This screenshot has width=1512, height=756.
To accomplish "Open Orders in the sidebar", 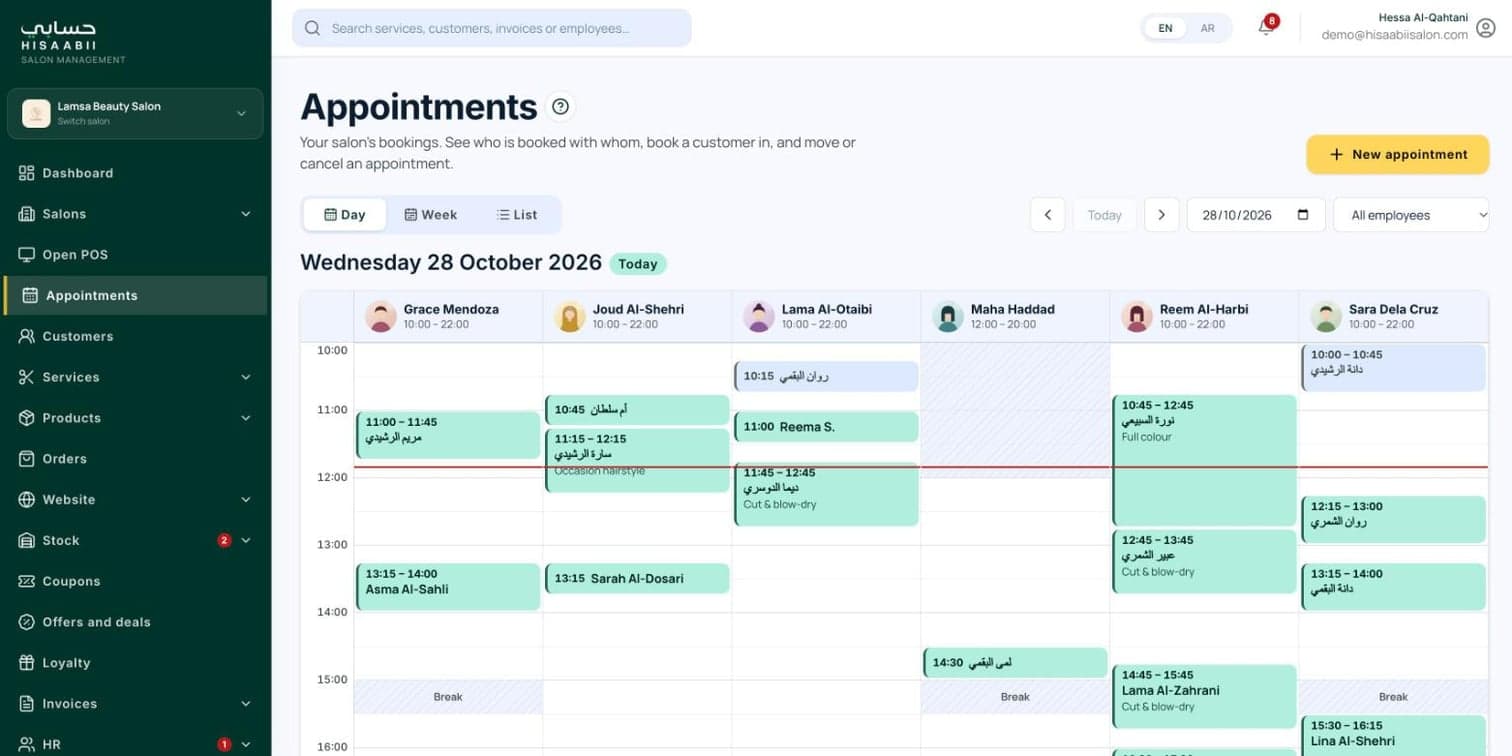I will click(x=135, y=459).
